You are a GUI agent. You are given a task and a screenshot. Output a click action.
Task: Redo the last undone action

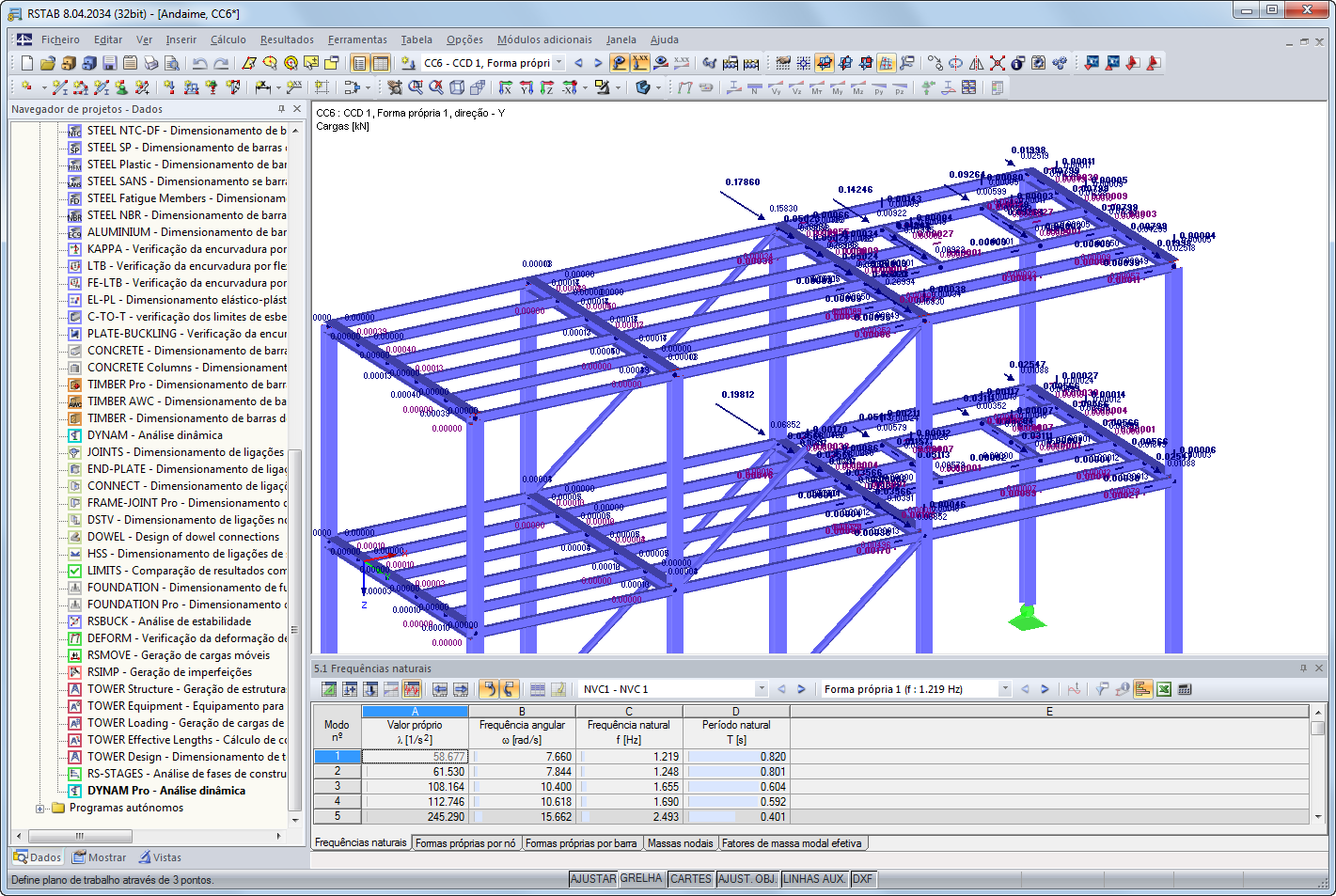pos(221,63)
